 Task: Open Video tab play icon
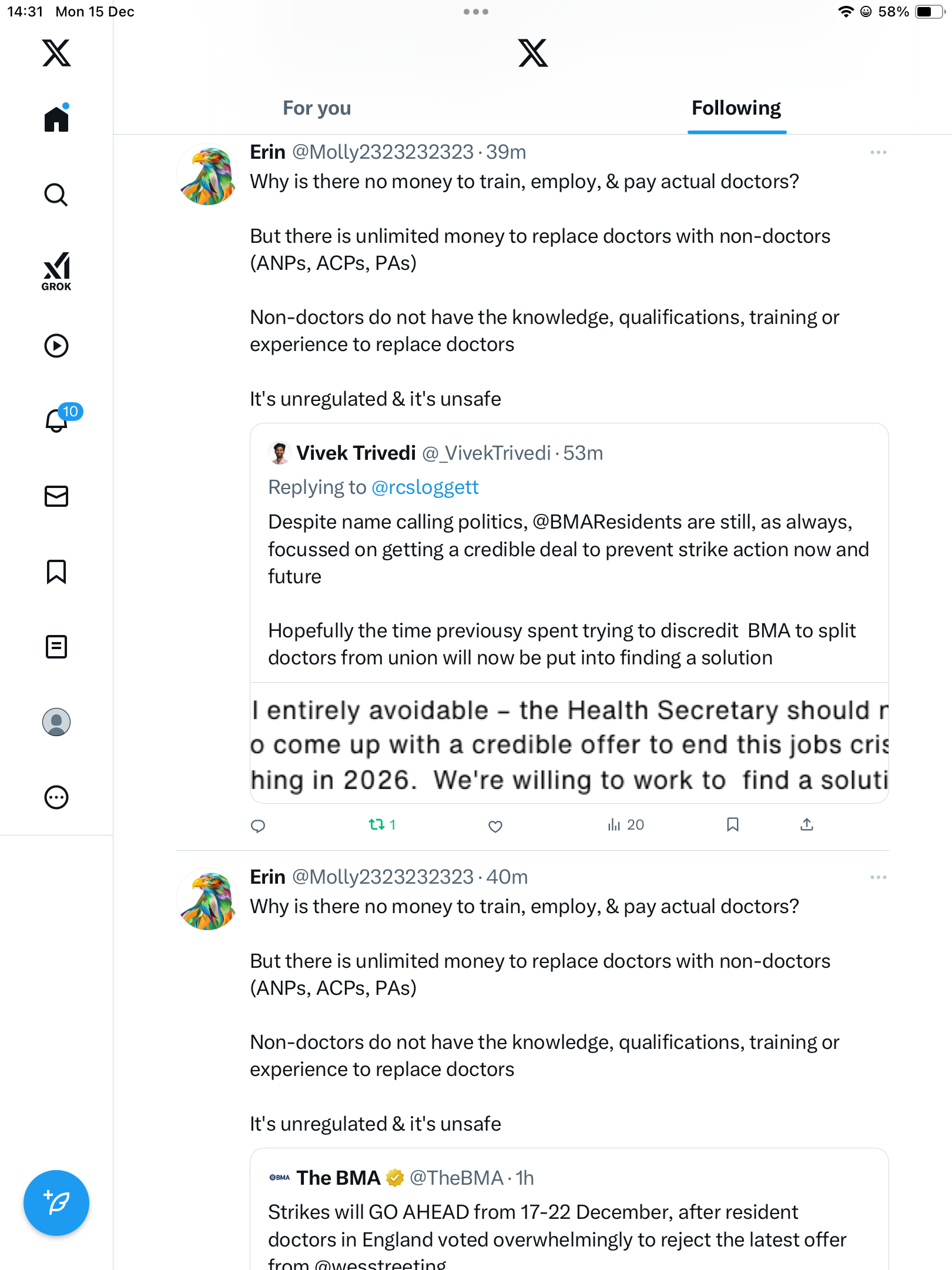[56, 346]
